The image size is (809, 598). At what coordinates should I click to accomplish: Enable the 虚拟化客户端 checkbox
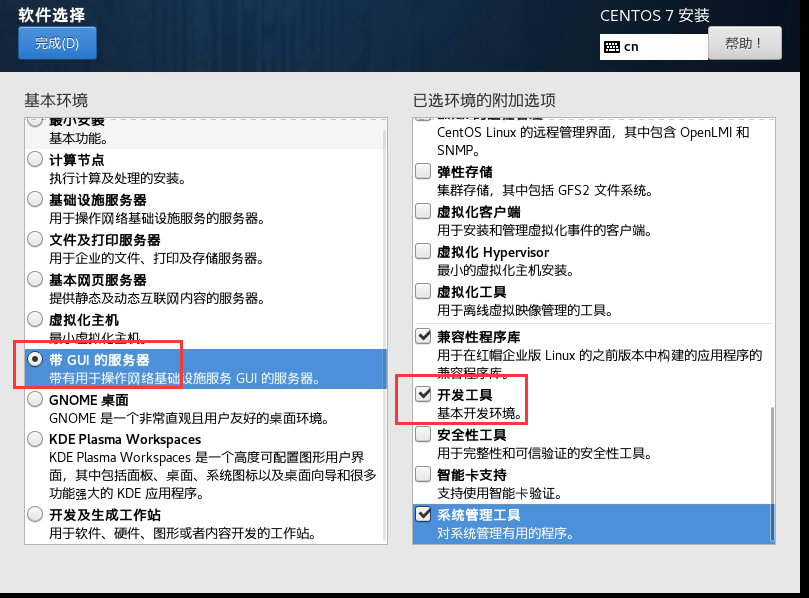tap(423, 211)
